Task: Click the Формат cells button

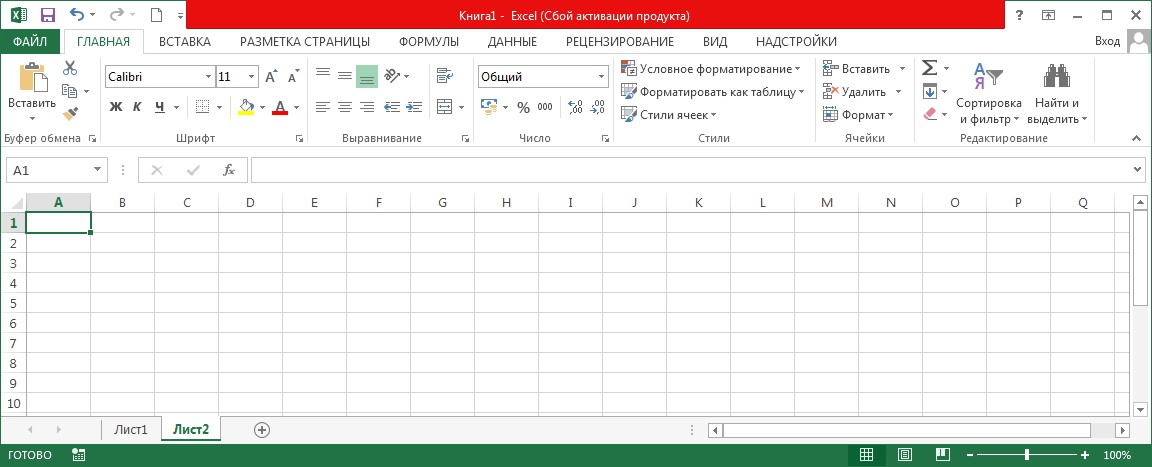Action: click(x=858, y=115)
